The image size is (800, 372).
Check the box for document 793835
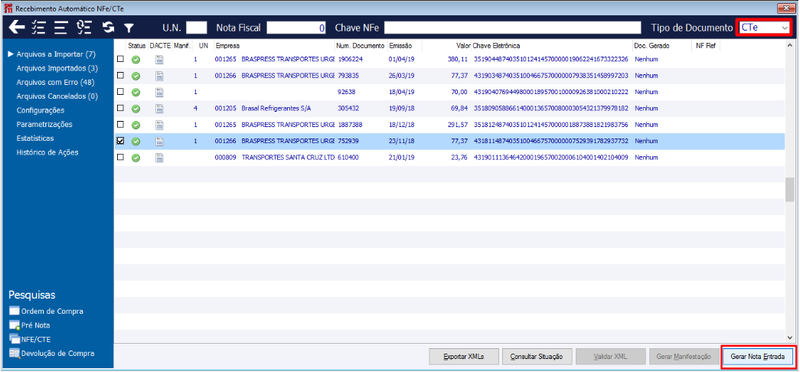[120, 76]
